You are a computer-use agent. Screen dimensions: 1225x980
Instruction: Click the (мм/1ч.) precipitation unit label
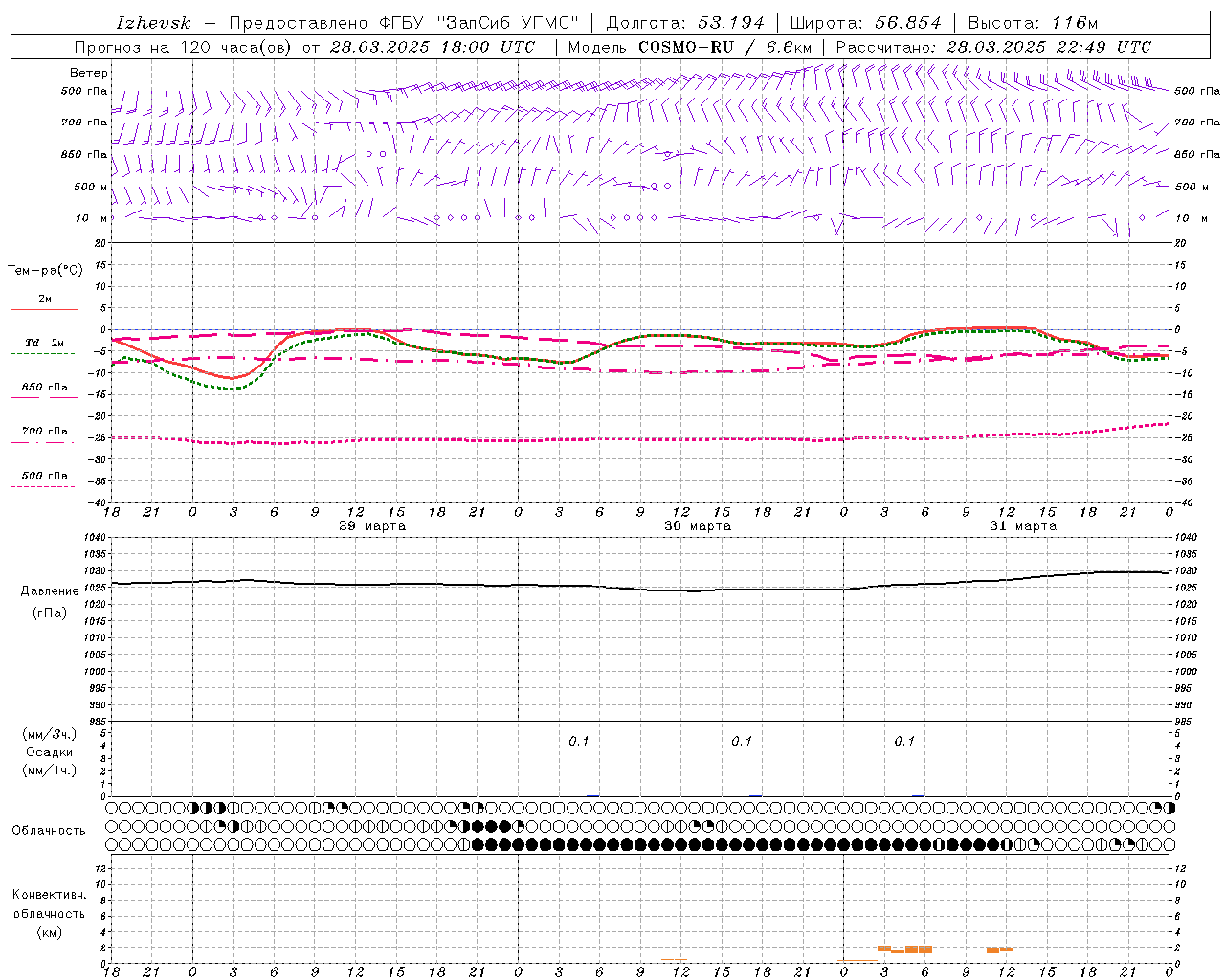pyautogui.click(x=49, y=770)
